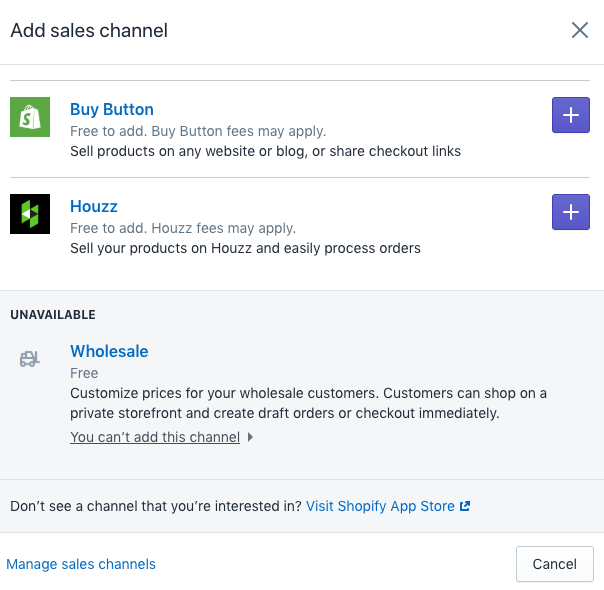Expand the arrow next to can't add channel
The image size is (604, 590).
pos(250,437)
